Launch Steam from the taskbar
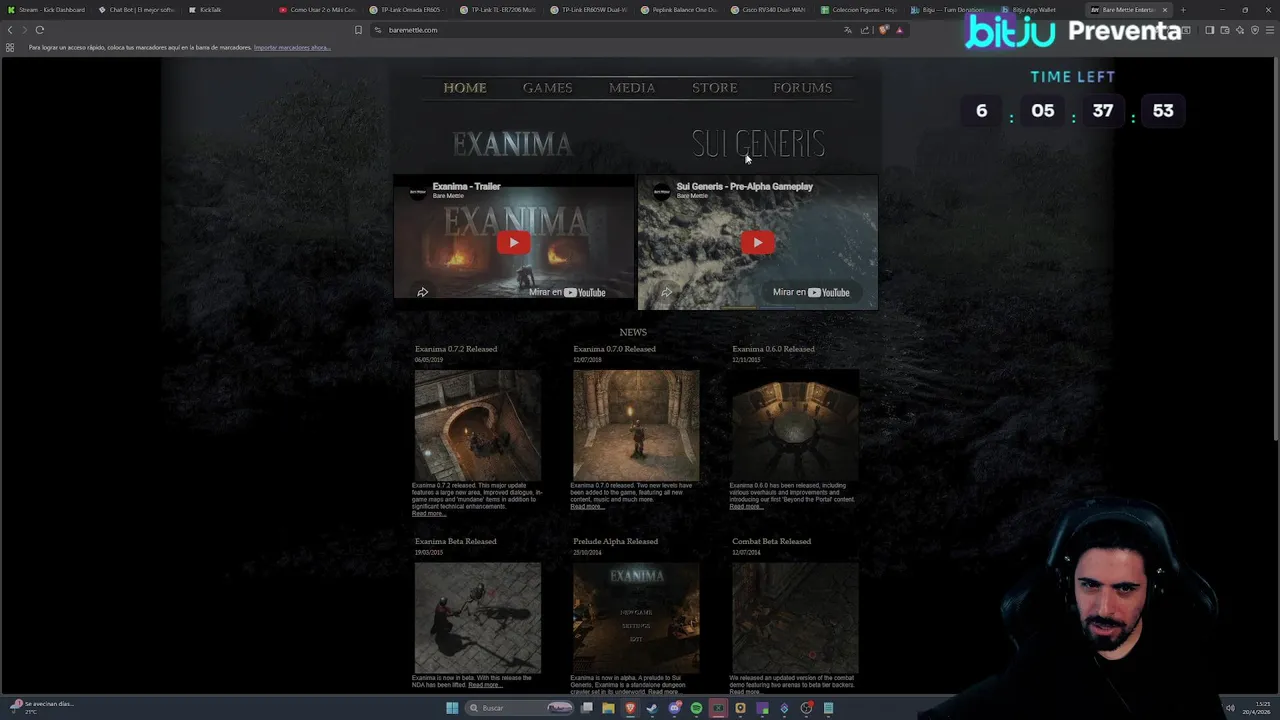1280x720 pixels. point(652,708)
